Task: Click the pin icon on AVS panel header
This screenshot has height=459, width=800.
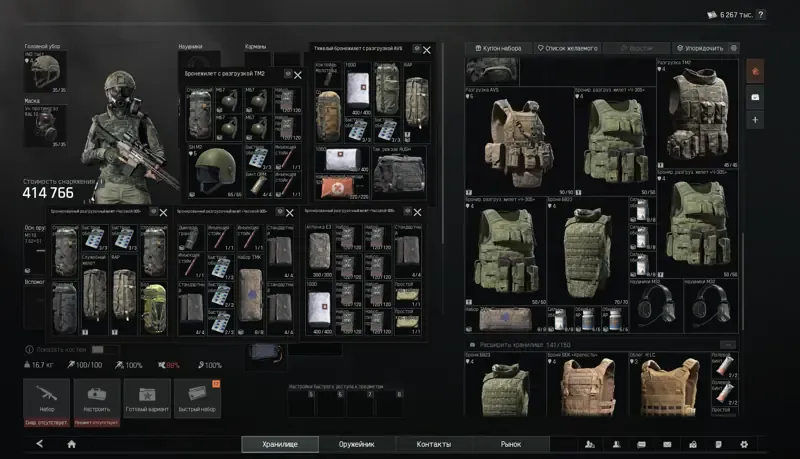Action: 416,48
